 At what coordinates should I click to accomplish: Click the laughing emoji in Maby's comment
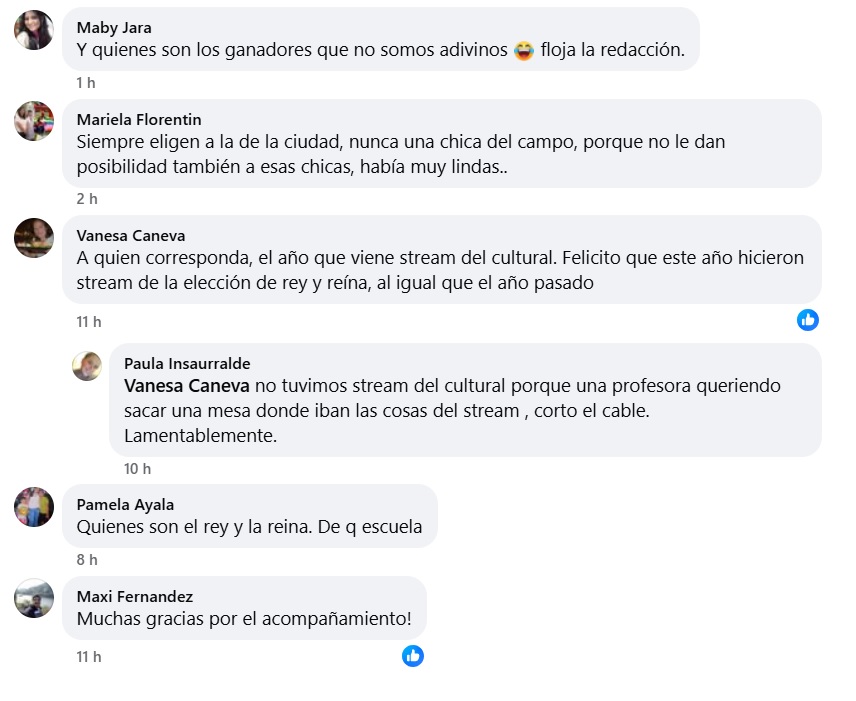pyautogui.click(x=524, y=51)
